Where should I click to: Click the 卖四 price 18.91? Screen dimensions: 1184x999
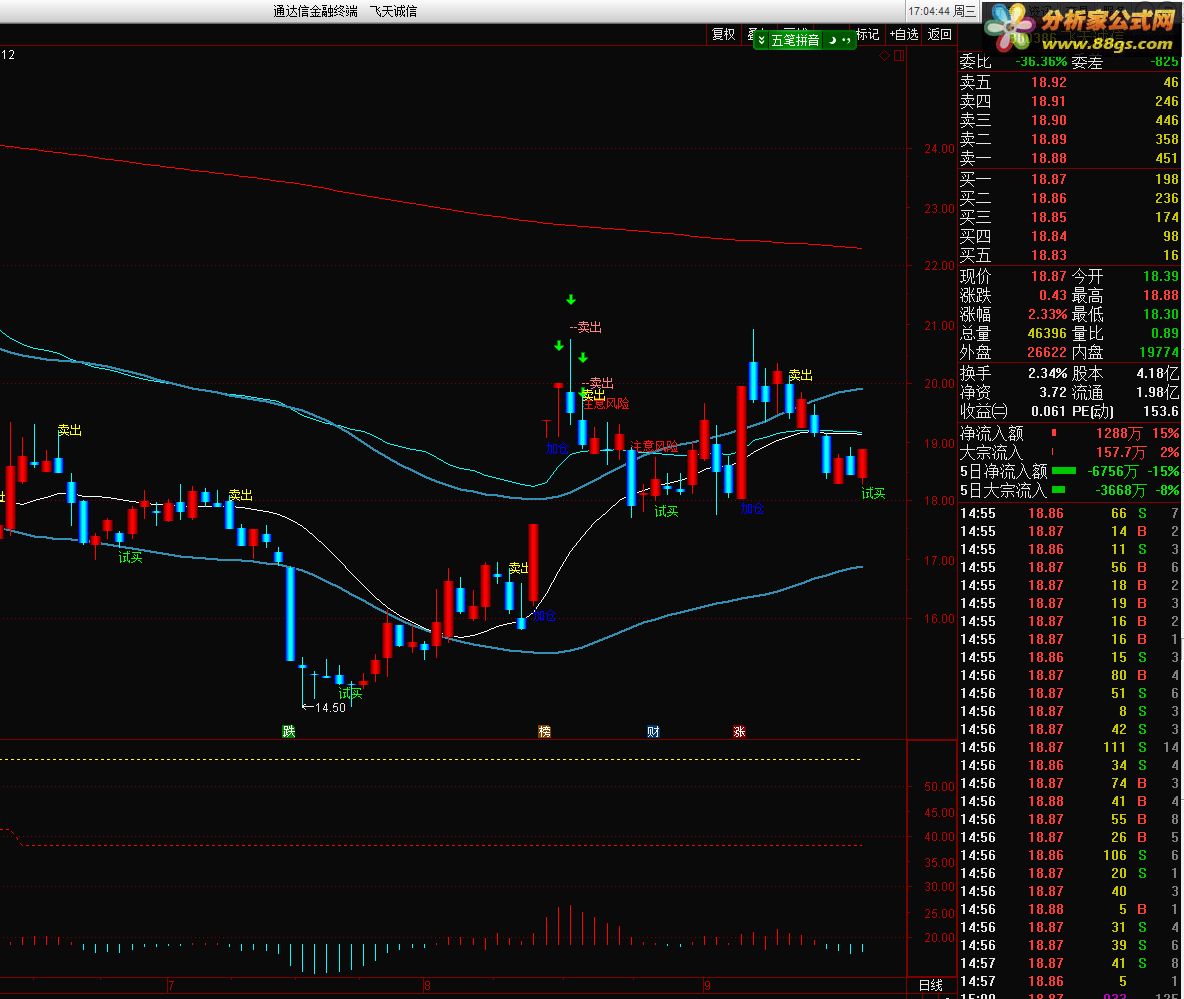[1049, 101]
